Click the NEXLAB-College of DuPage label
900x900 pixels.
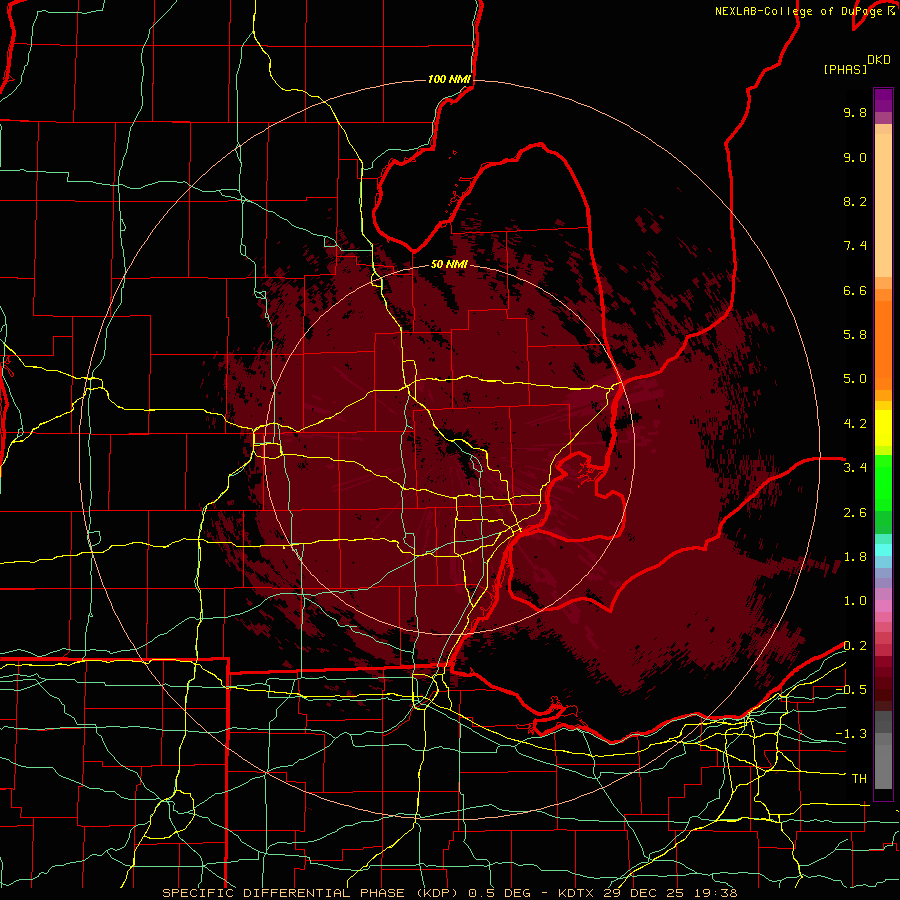(800, 11)
